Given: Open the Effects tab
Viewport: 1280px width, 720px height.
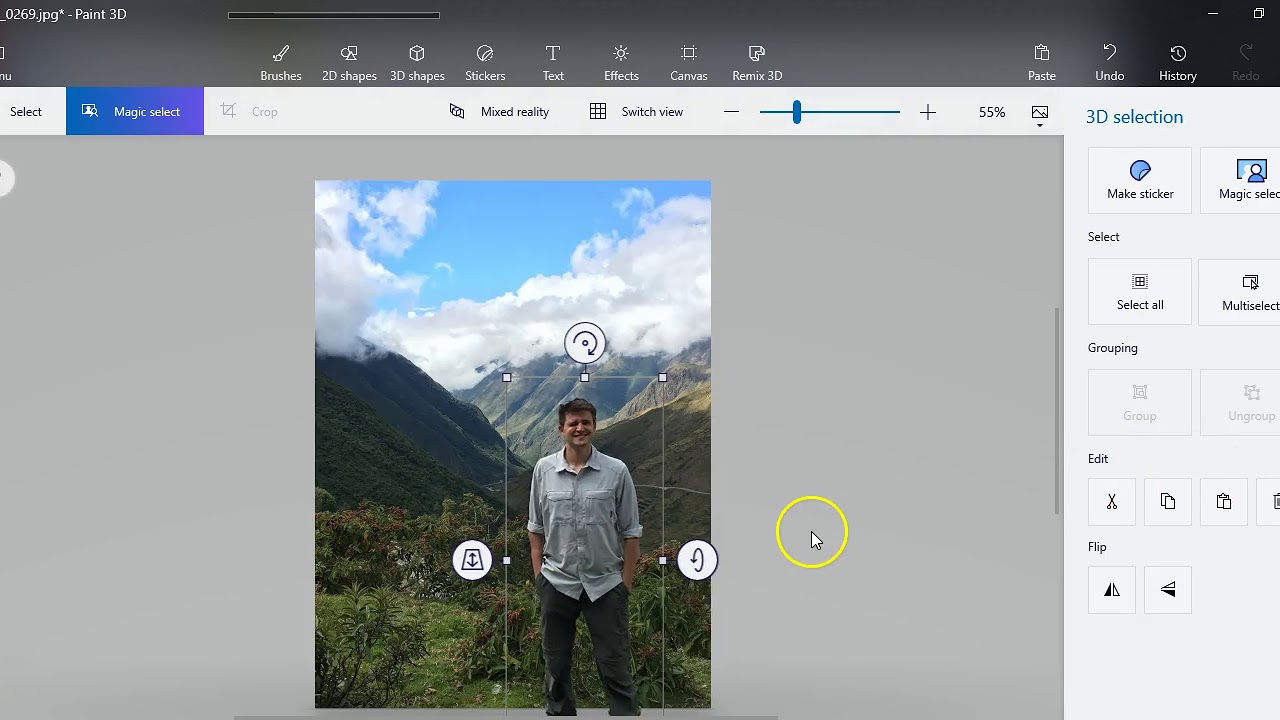Looking at the screenshot, I should tap(621, 63).
